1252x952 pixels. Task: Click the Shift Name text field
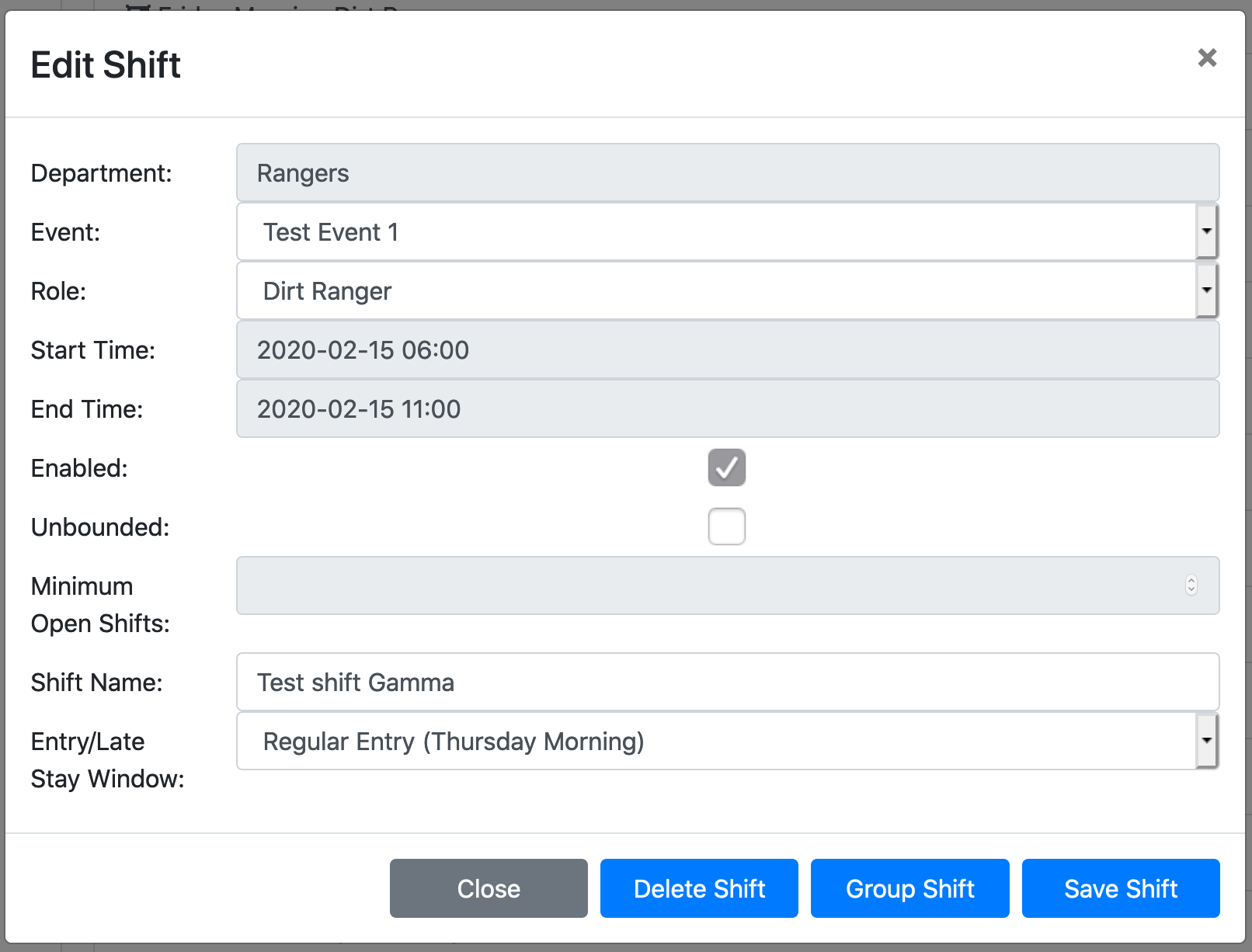pos(728,682)
